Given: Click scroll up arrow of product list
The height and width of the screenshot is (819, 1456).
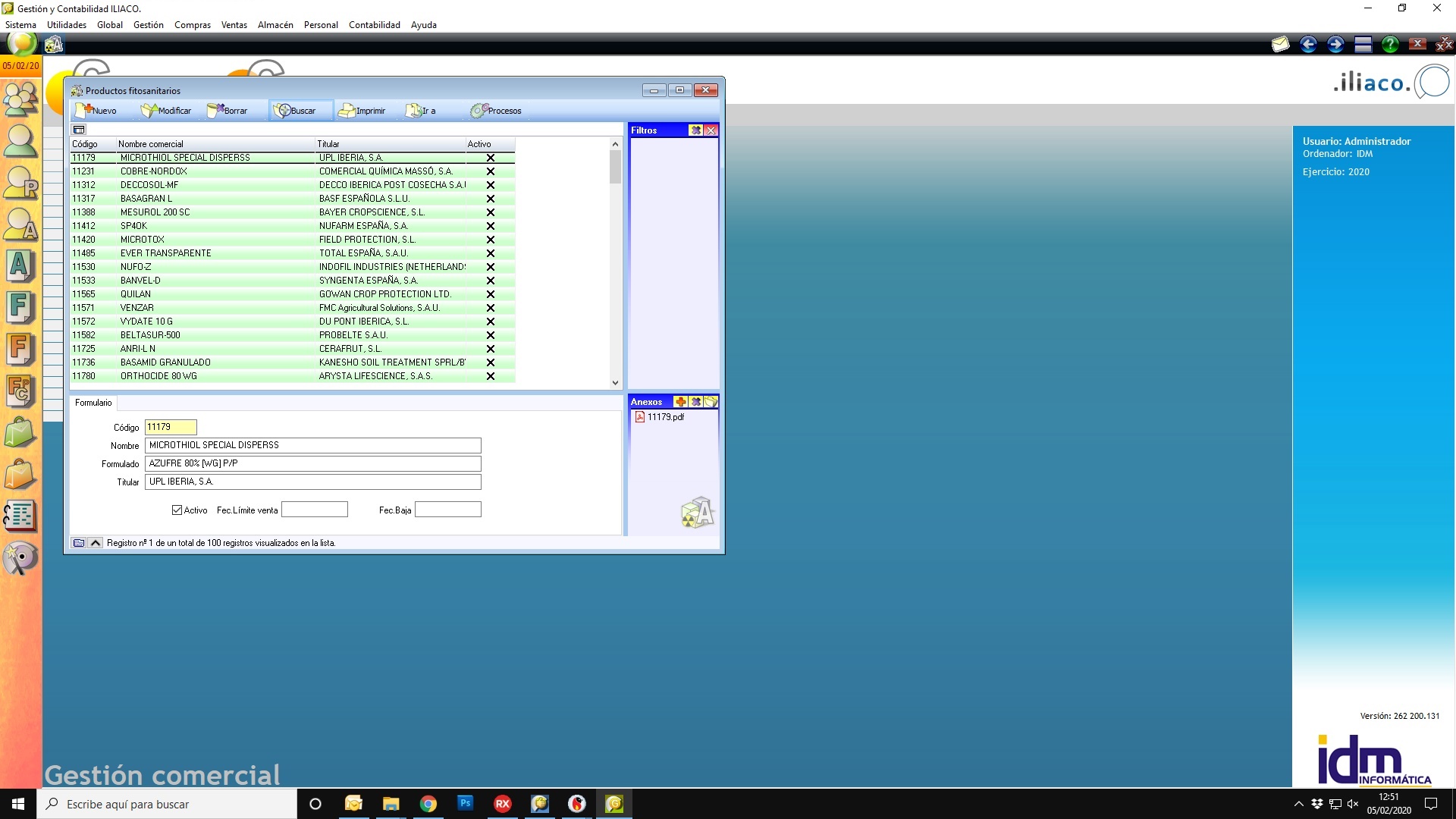Looking at the screenshot, I should click(615, 144).
